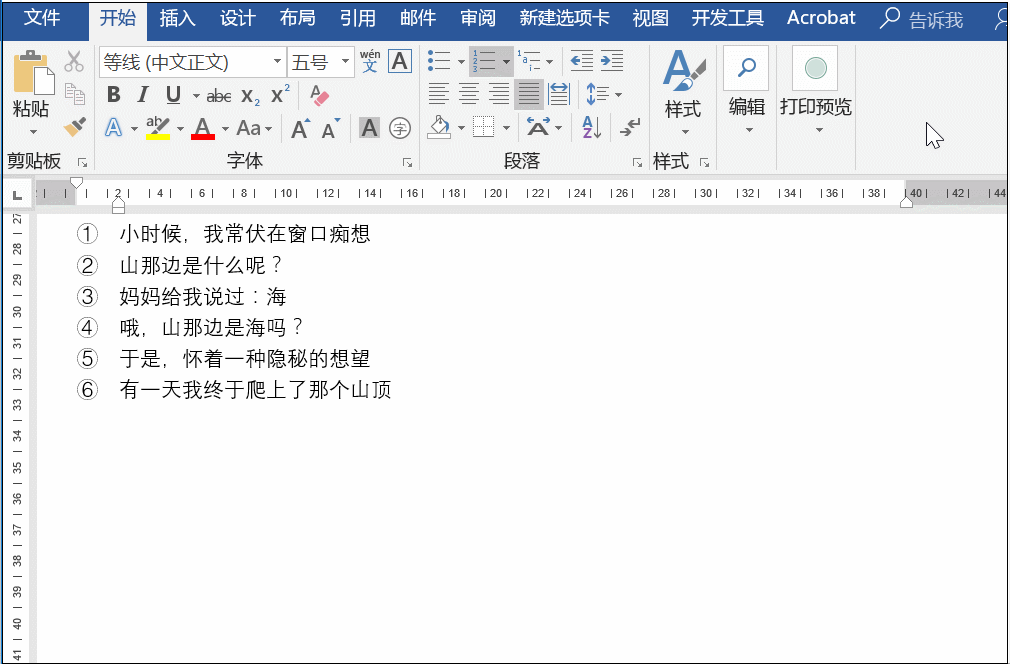Toggle italic formatting
The image size is (1010, 664).
[143, 95]
